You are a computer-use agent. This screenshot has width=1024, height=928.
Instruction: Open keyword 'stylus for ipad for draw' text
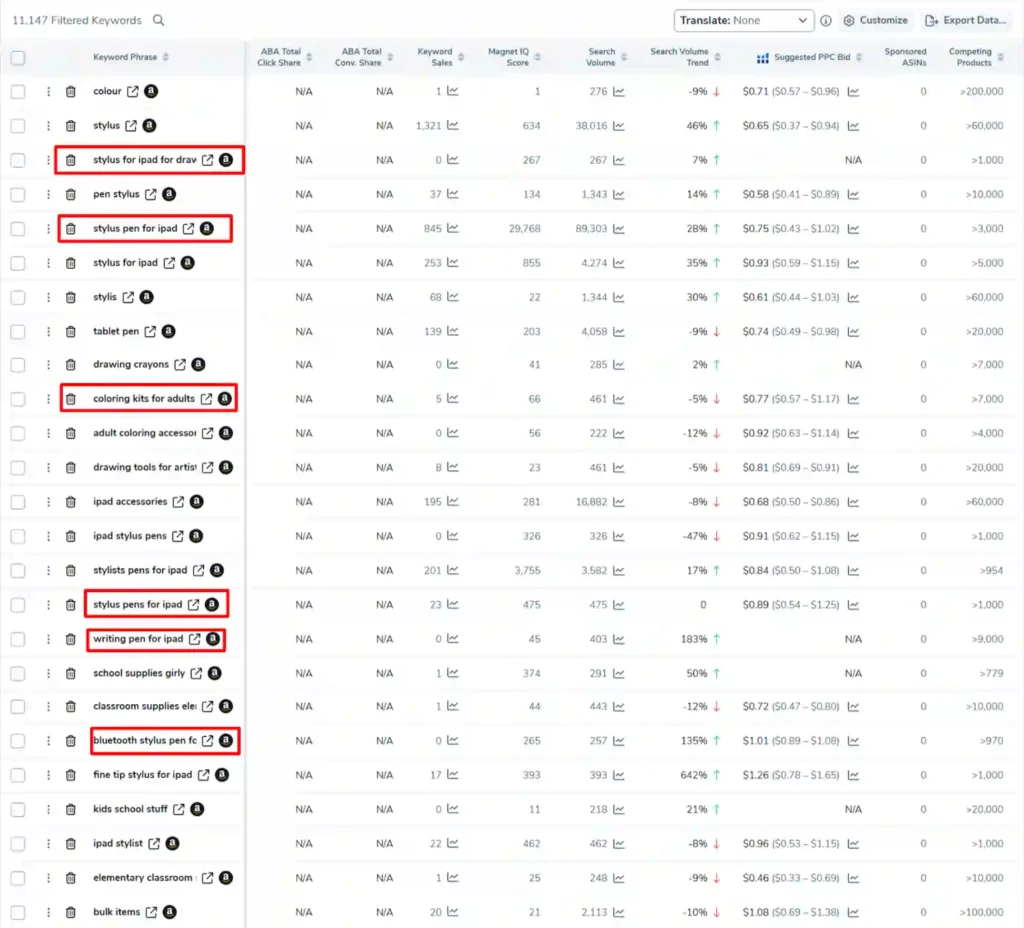click(x=144, y=160)
